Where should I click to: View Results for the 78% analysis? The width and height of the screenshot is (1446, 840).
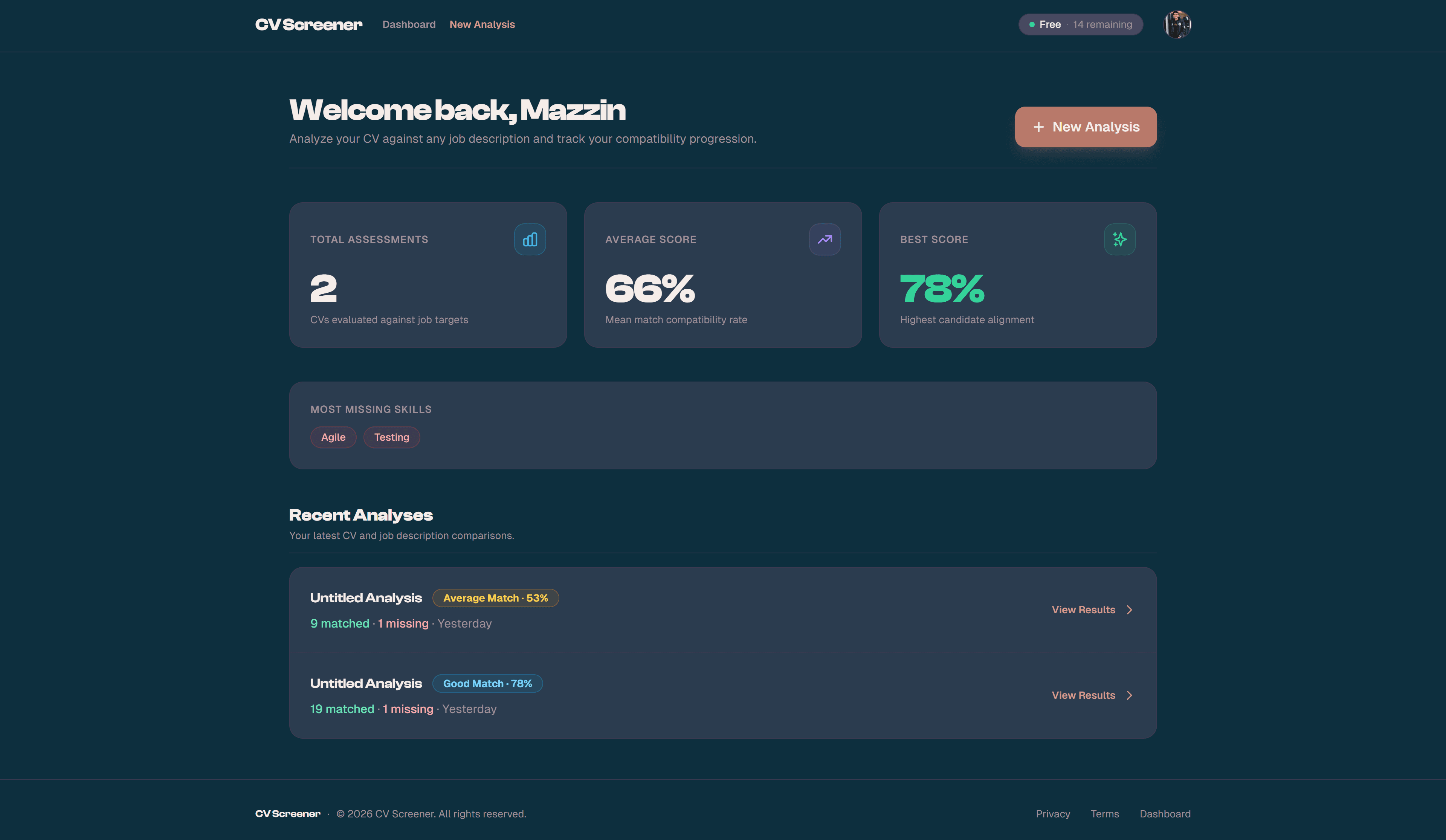(1083, 695)
